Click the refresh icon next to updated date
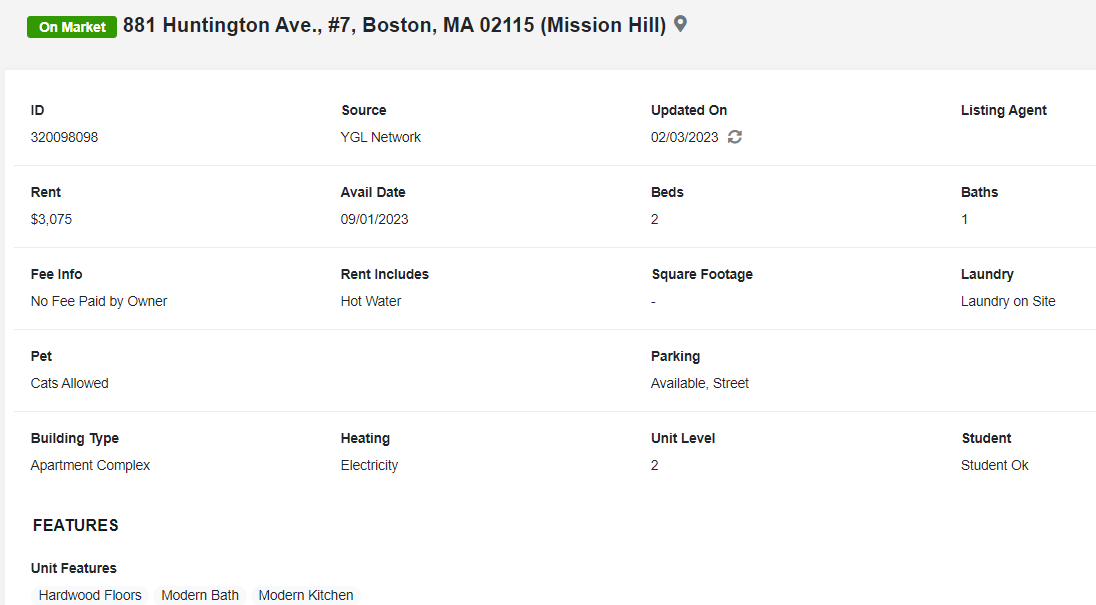This screenshot has height=605, width=1096. (x=735, y=137)
